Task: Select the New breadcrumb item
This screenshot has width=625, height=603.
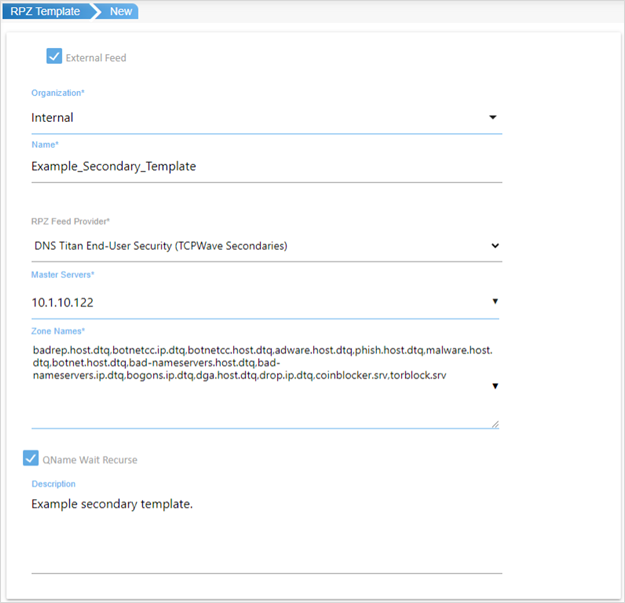Action: click(120, 11)
